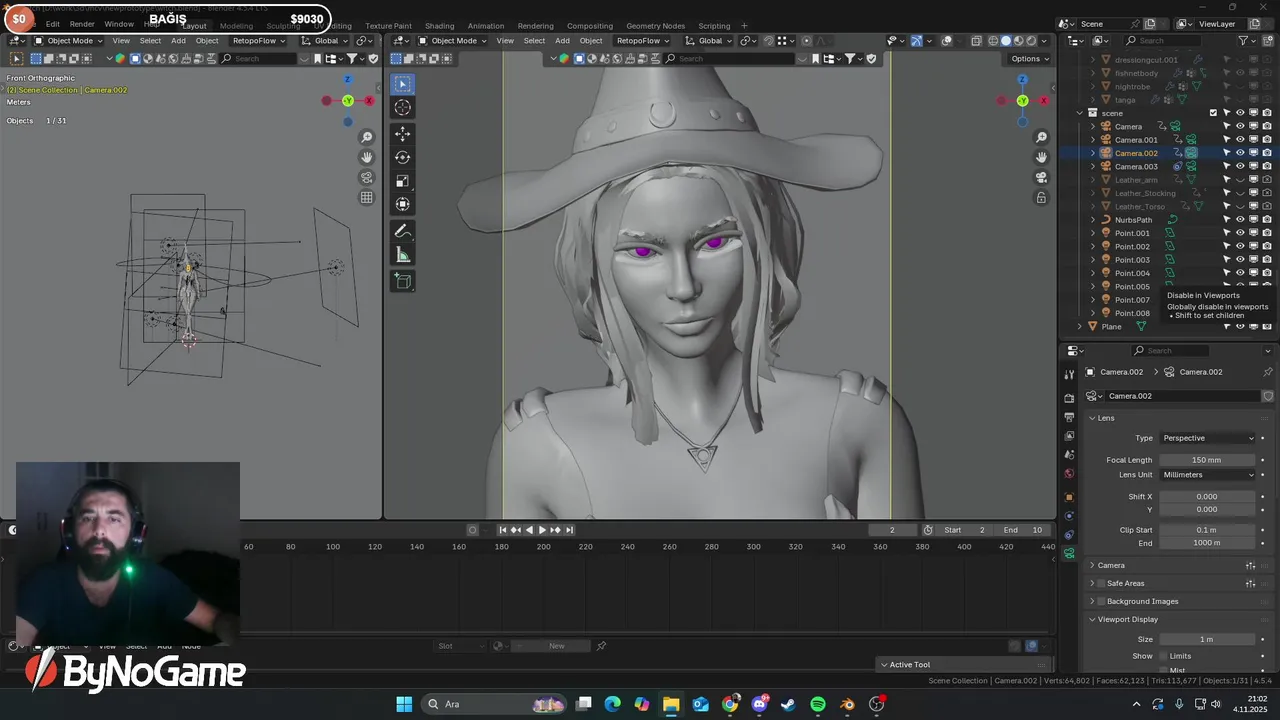The width and height of the screenshot is (1280, 720).
Task: Expand the Plane item in outliner
Action: tap(1080, 327)
